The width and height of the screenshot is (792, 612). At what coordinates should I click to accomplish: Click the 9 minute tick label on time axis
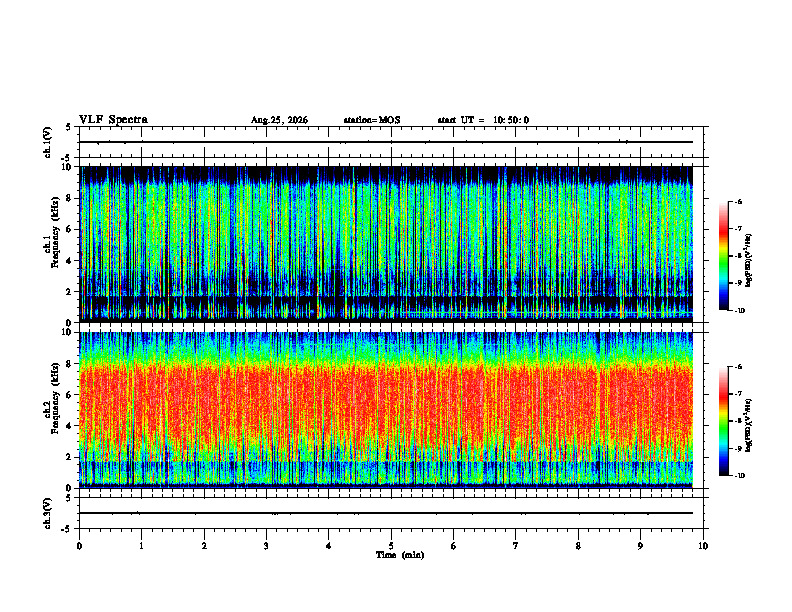640,546
